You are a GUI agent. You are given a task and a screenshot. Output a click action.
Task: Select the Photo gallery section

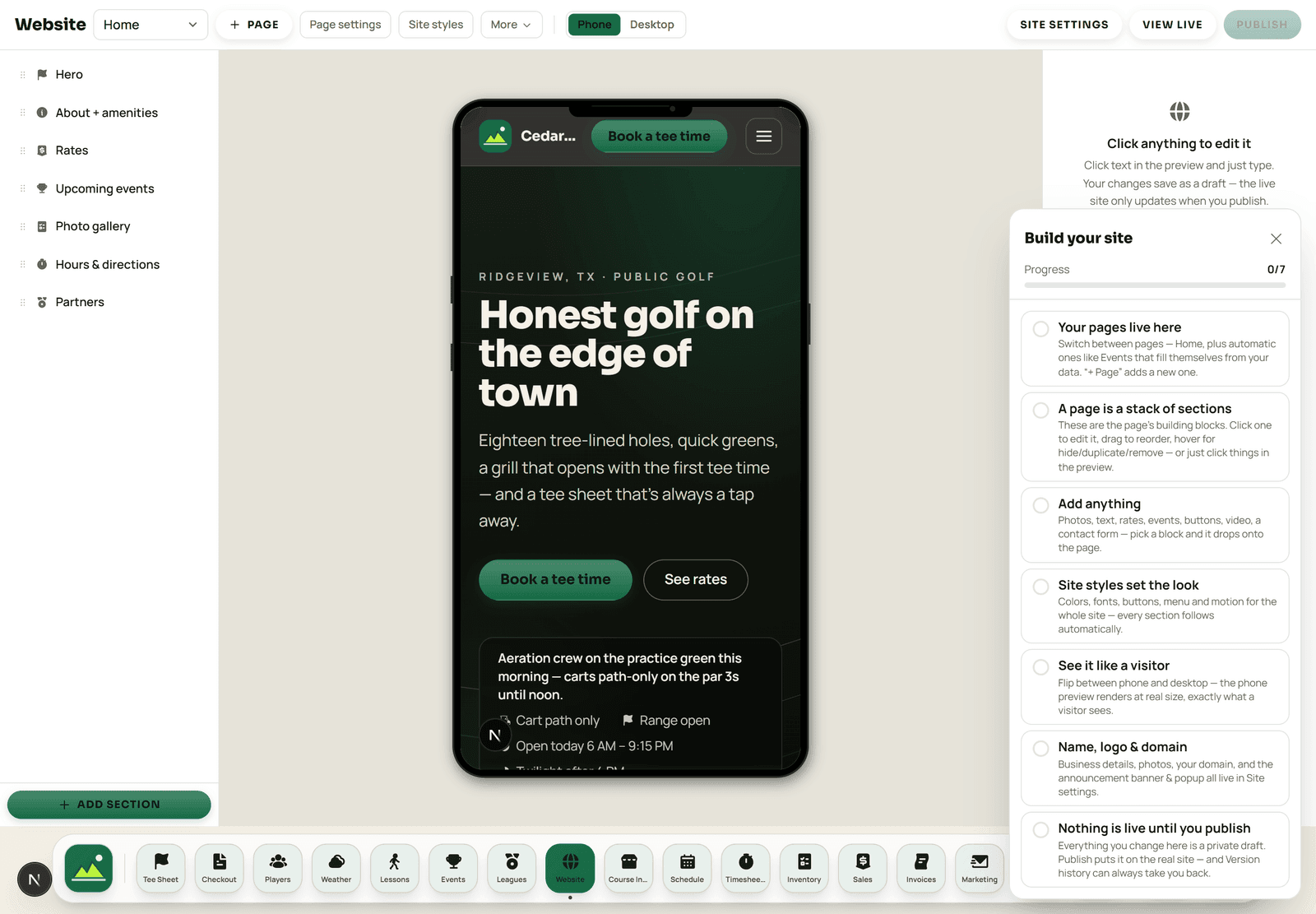pyautogui.click(x=109, y=226)
